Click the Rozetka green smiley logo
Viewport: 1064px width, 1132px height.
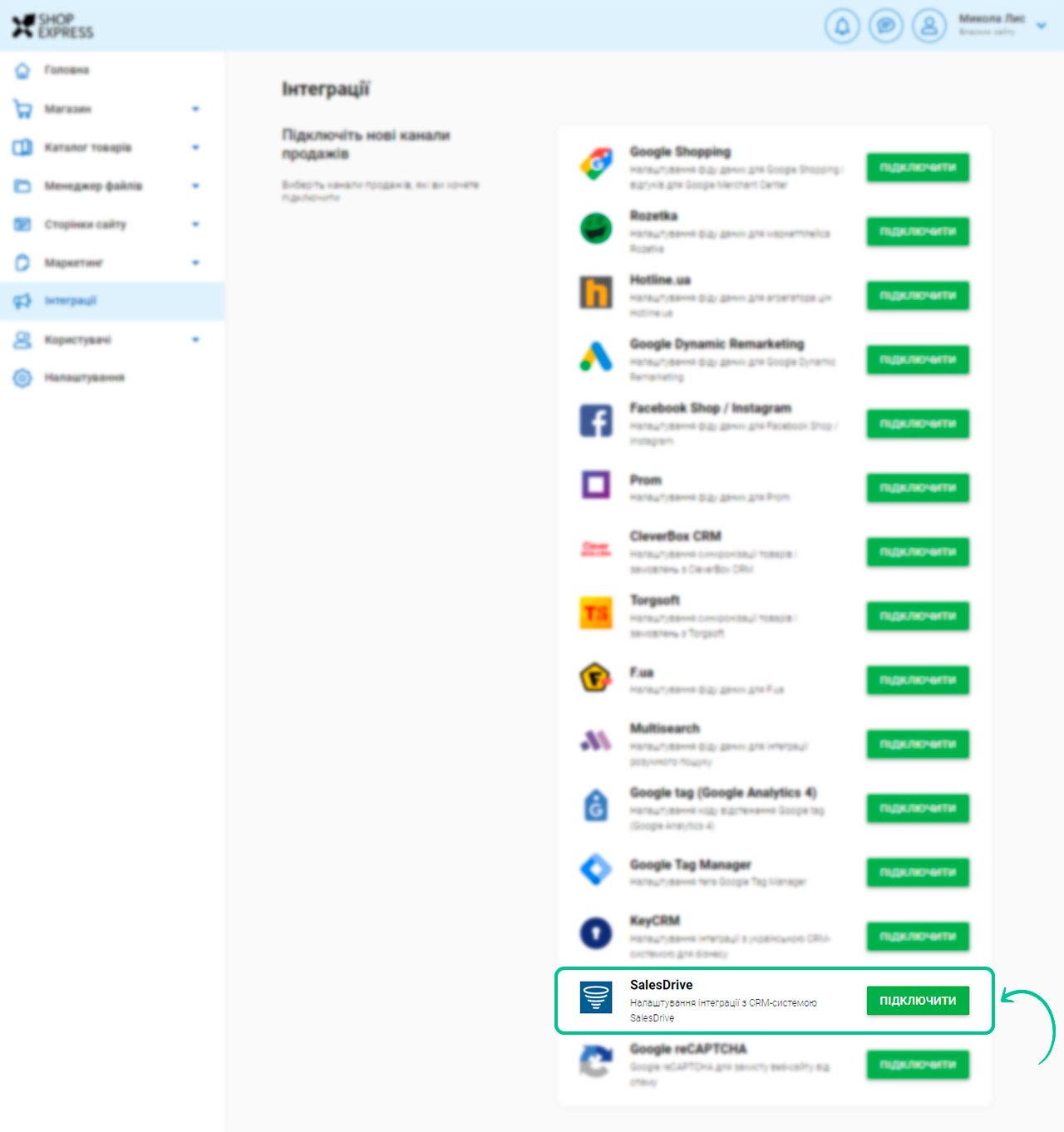[x=596, y=228]
